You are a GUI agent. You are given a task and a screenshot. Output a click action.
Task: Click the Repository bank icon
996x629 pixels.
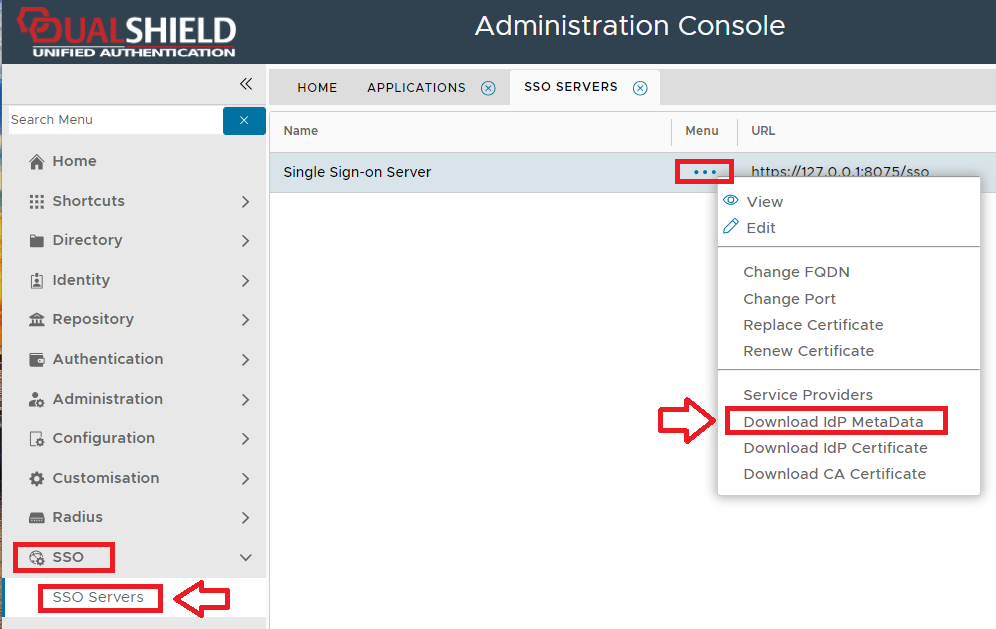pyautogui.click(x=37, y=320)
